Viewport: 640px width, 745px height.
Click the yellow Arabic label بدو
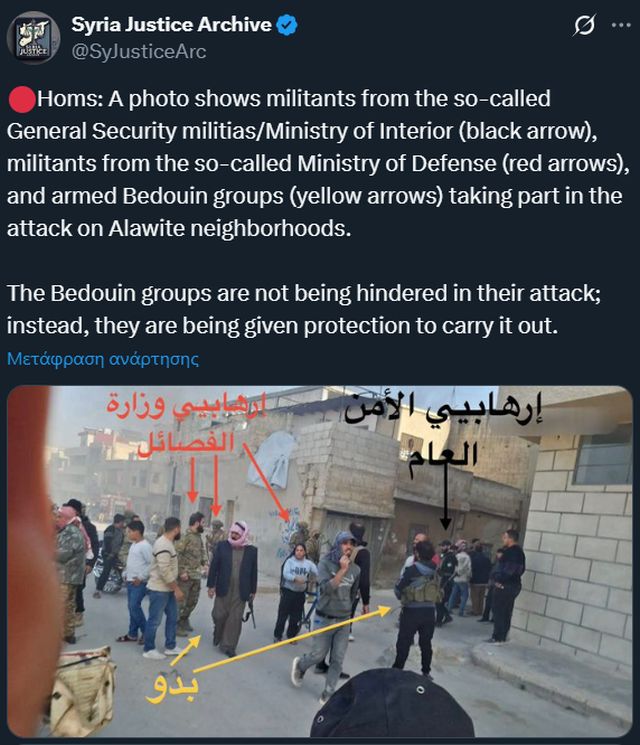point(172,685)
